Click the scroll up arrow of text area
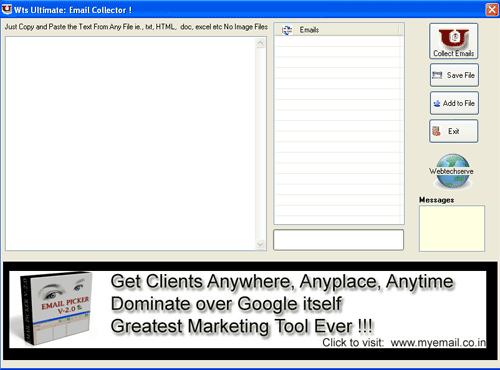Screen dimensions: 500x370 [x=261, y=43]
